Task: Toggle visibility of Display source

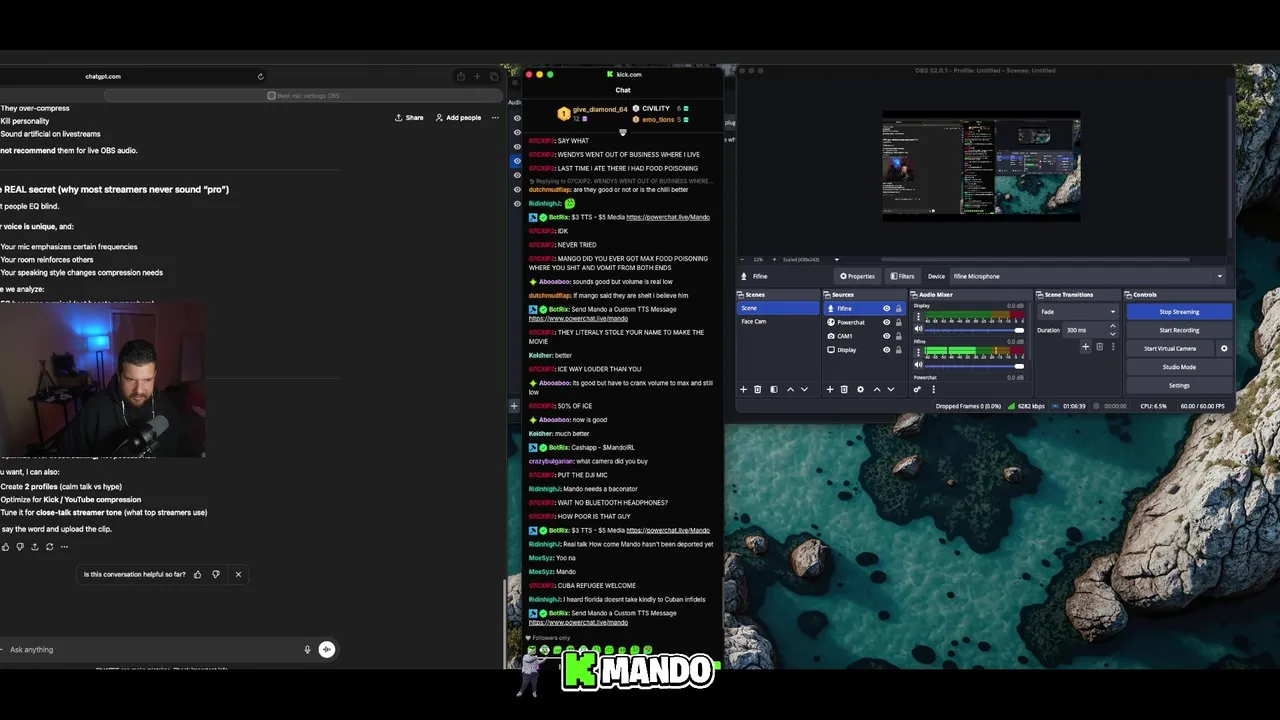Action: (887, 350)
